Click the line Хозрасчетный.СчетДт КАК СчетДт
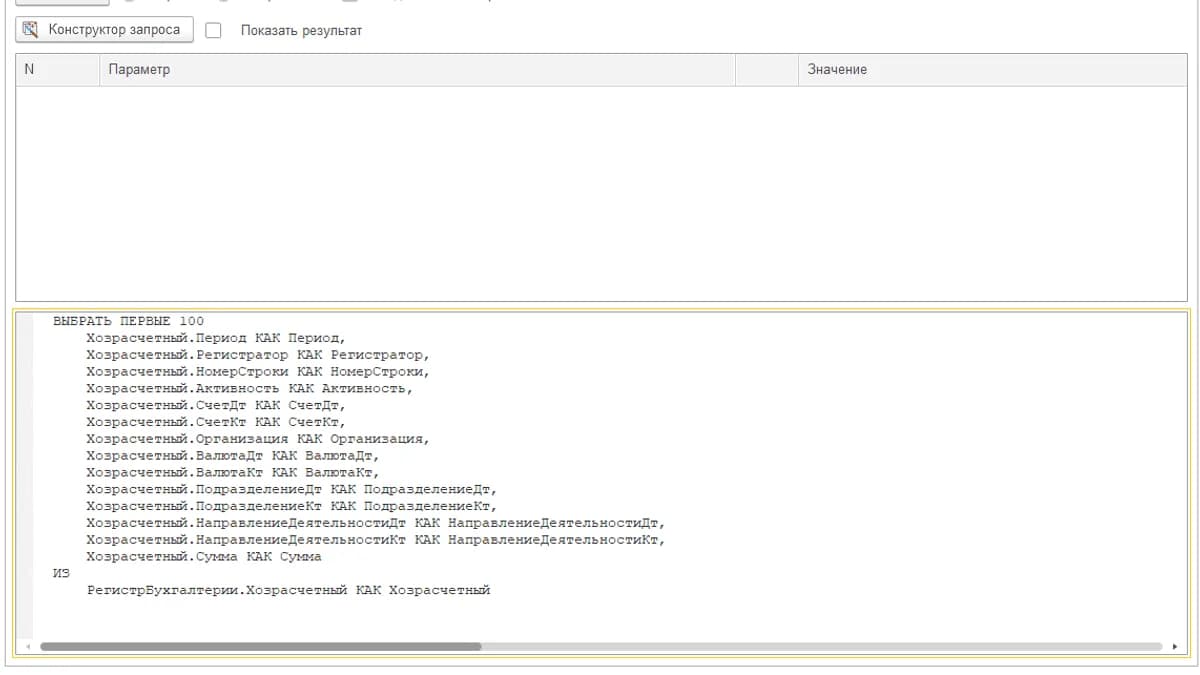Viewport: 1200px width, 675px height. coord(216,405)
